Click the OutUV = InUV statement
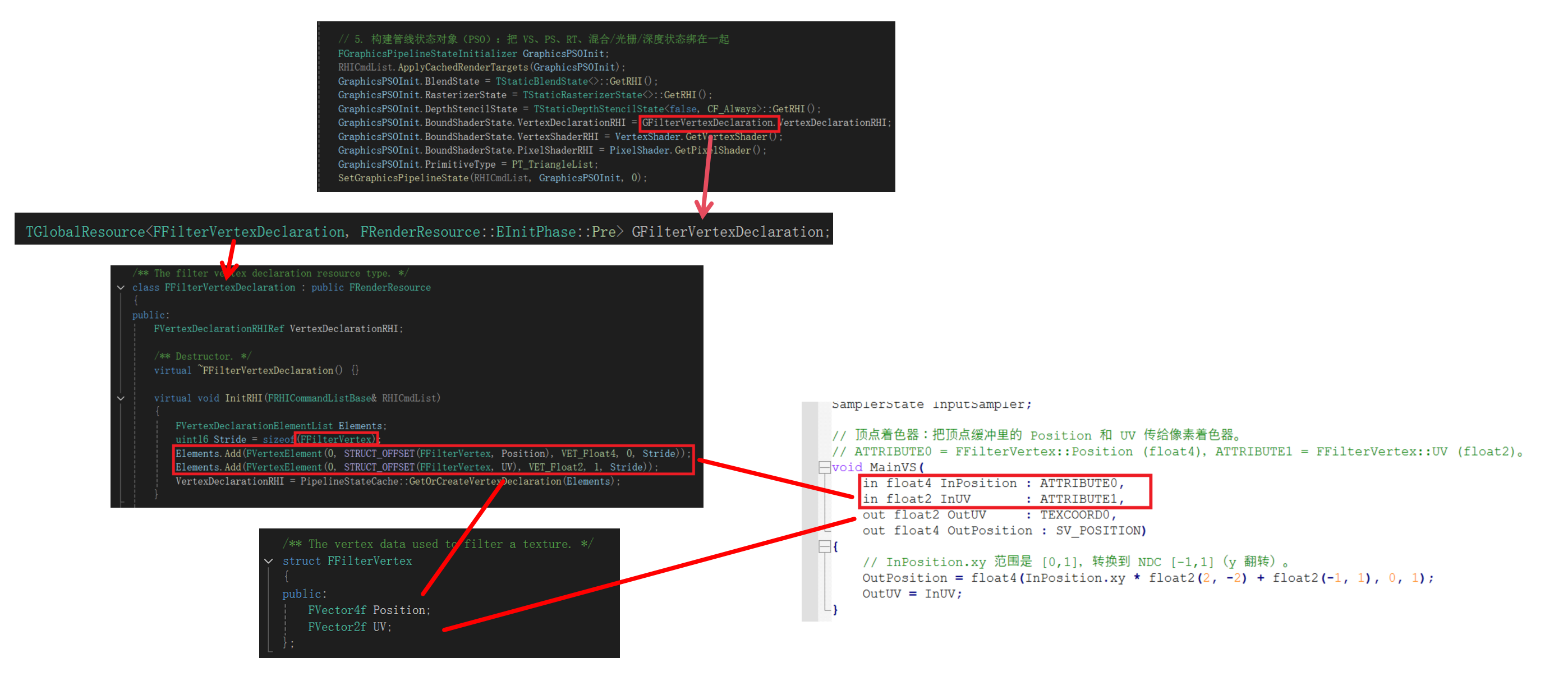This screenshot has width=1568, height=690. pyautogui.click(x=911, y=594)
